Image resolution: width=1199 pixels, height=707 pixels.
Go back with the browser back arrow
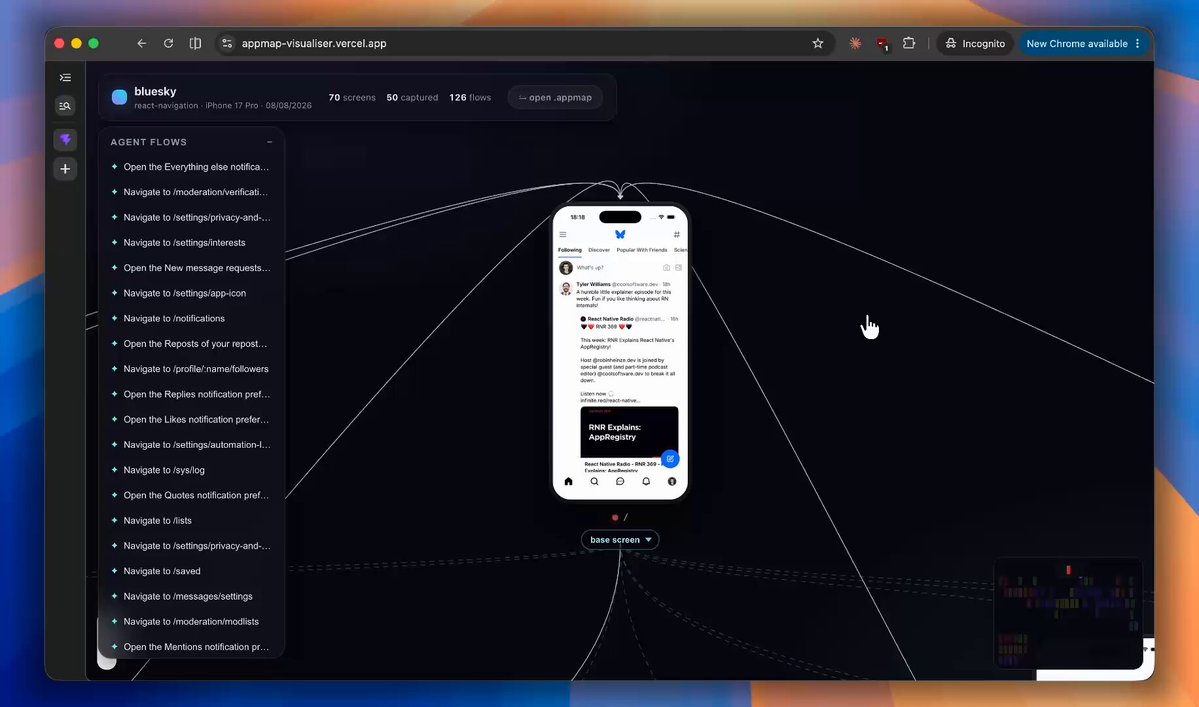(141, 44)
